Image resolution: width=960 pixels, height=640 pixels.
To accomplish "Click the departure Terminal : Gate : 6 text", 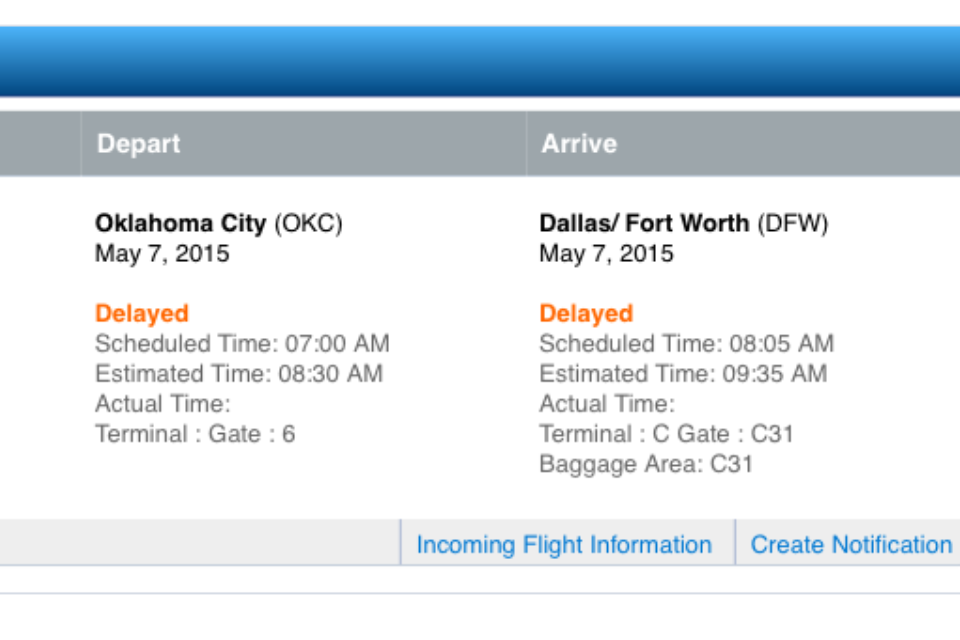I will (195, 434).
